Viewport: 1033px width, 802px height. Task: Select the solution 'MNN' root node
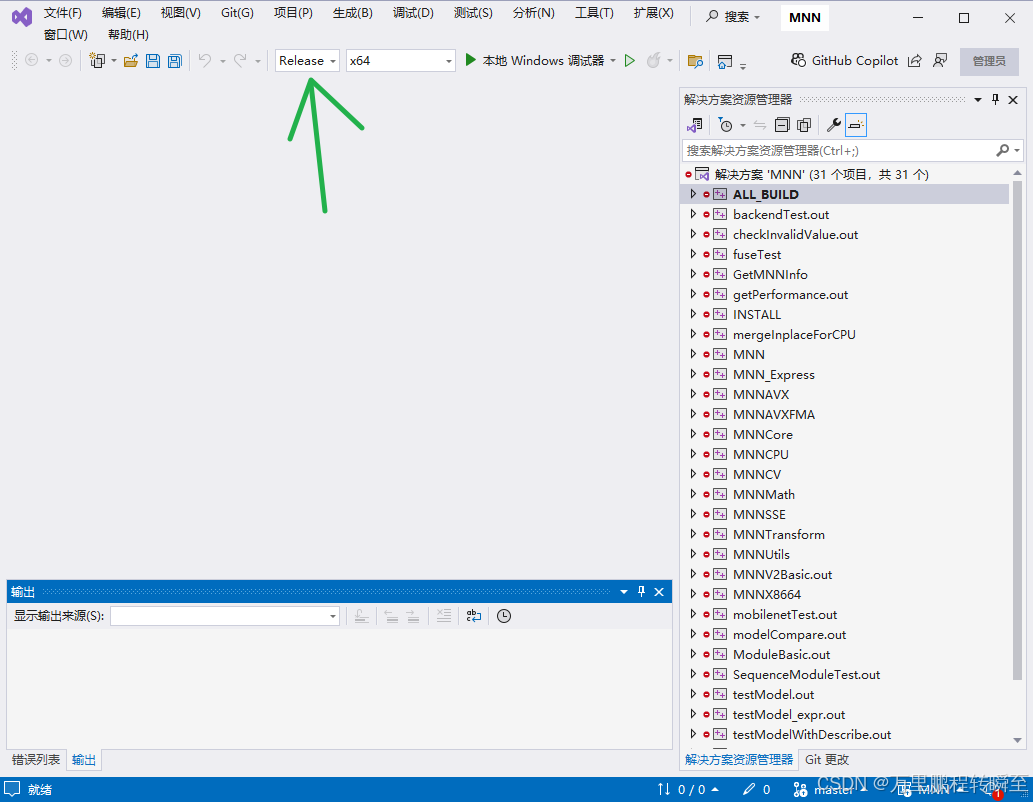[821, 174]
